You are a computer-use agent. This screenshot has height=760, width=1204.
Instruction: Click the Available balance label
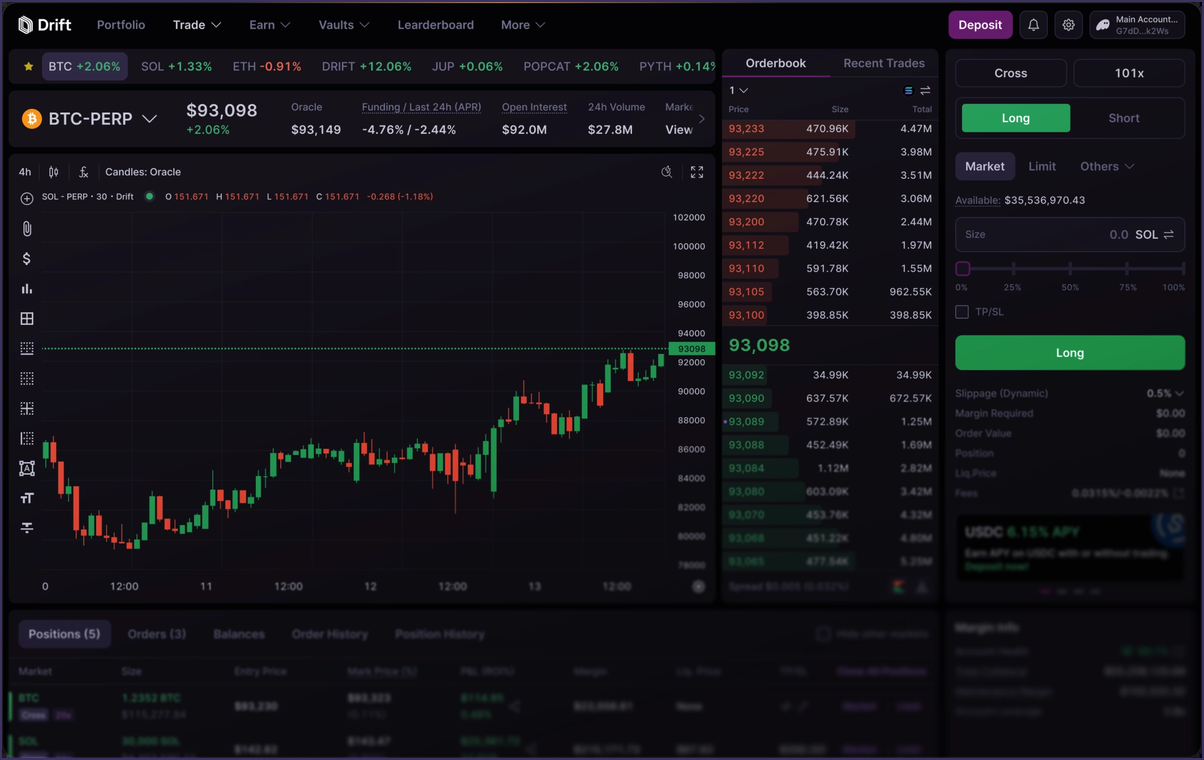pos(977,200)
